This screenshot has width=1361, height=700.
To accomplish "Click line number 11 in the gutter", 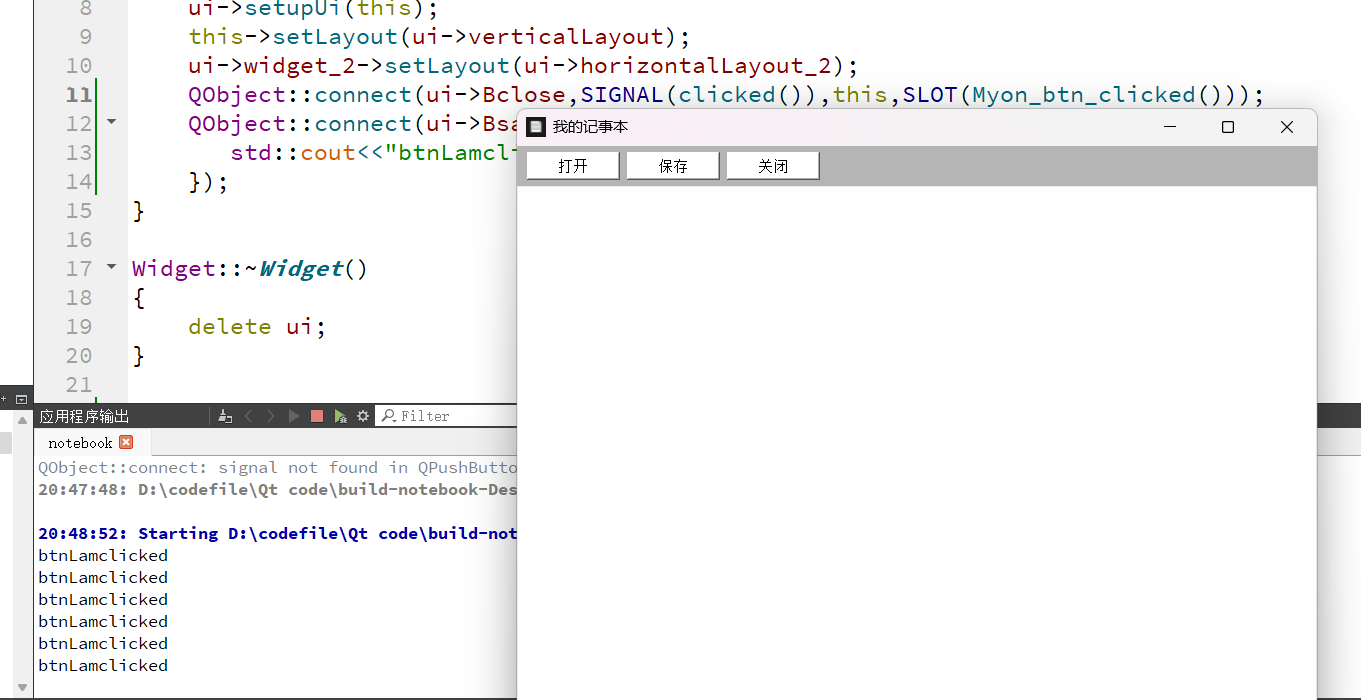I will point(79,95).
